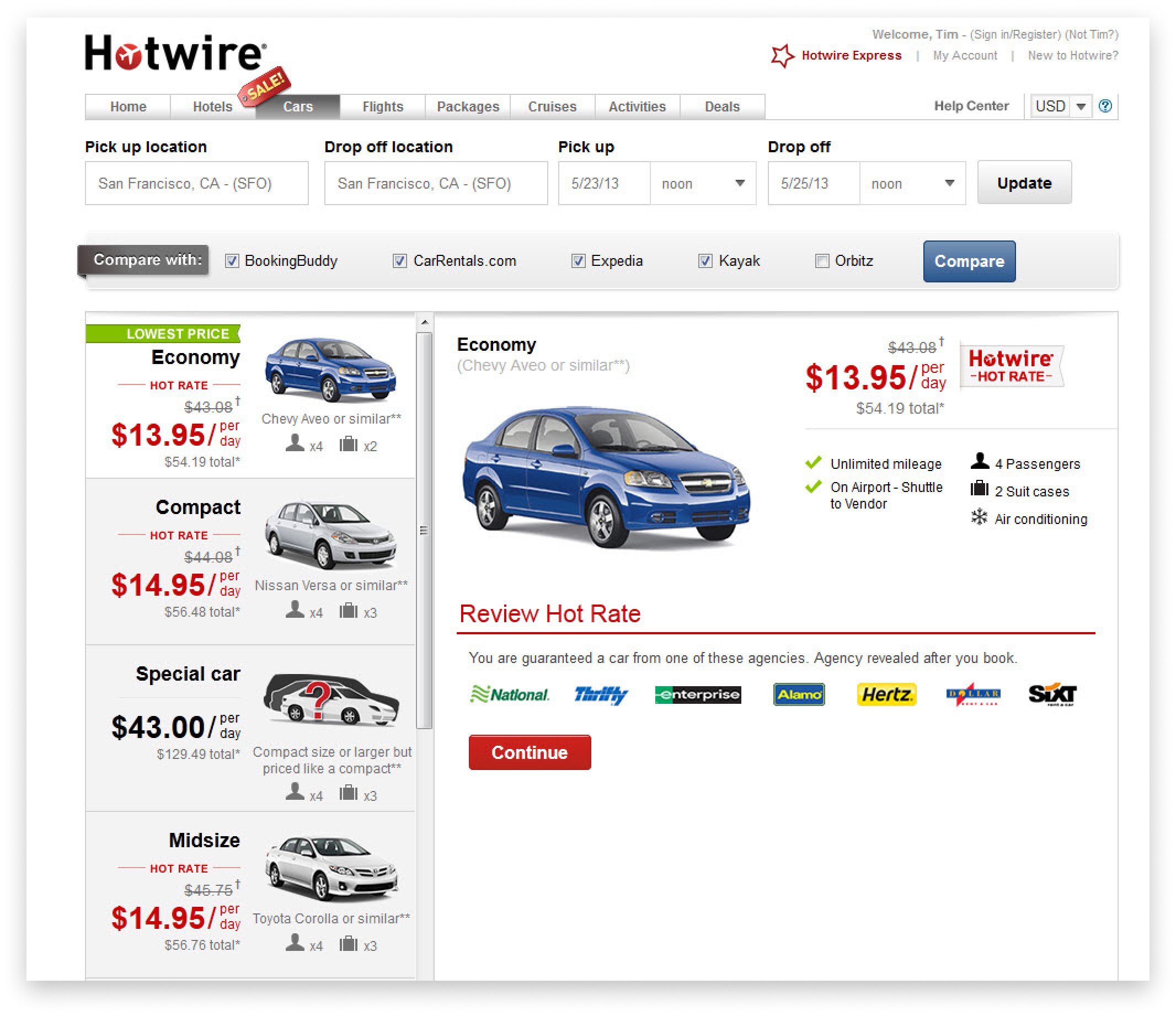Image resolution: width=1176 pixels, height=1016 pixels.
Task: Click the New to Hotwire? link
Action: pyautogui.click(x=1073, y=56)
